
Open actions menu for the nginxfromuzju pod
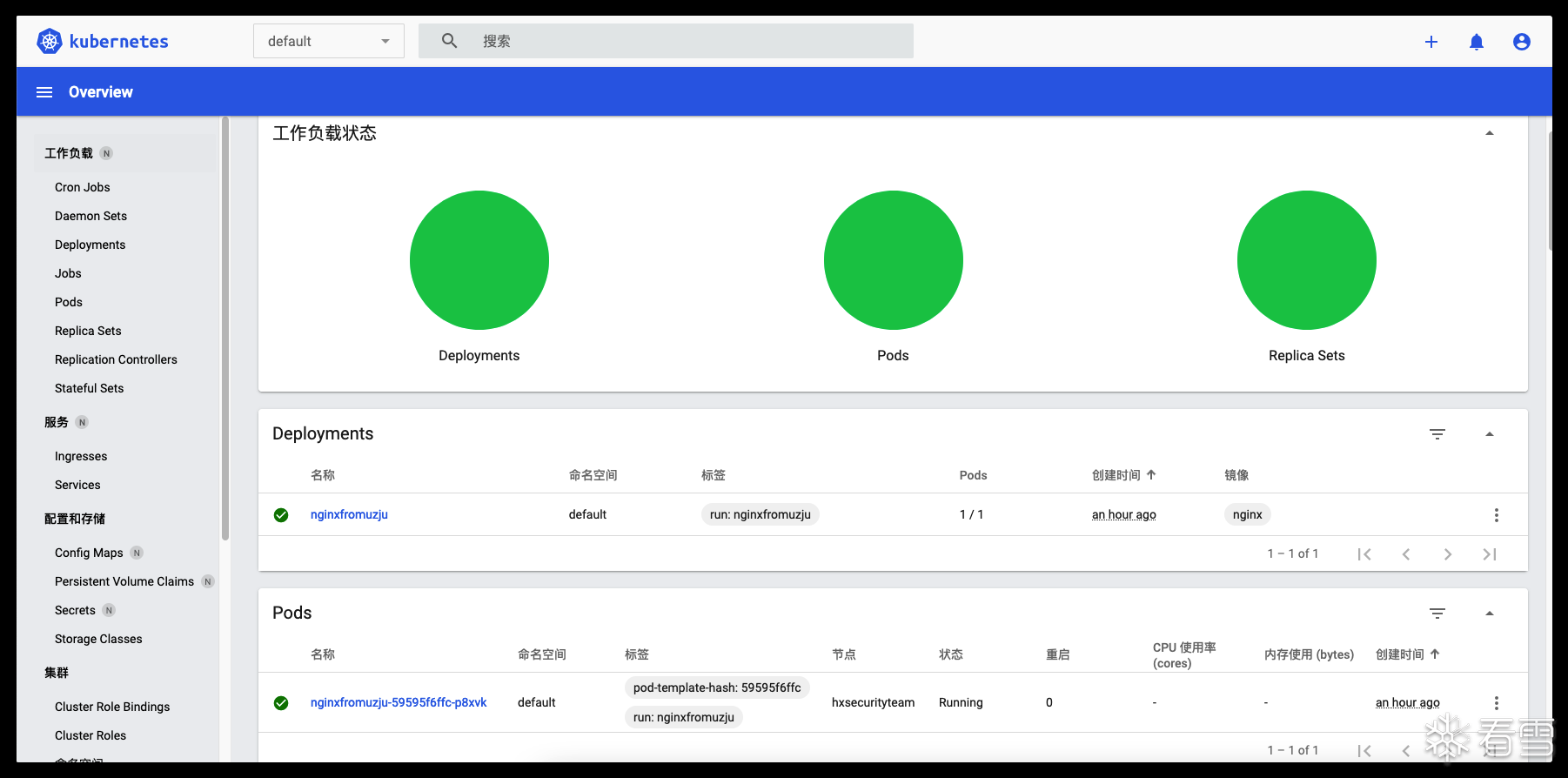point(1497,703)
